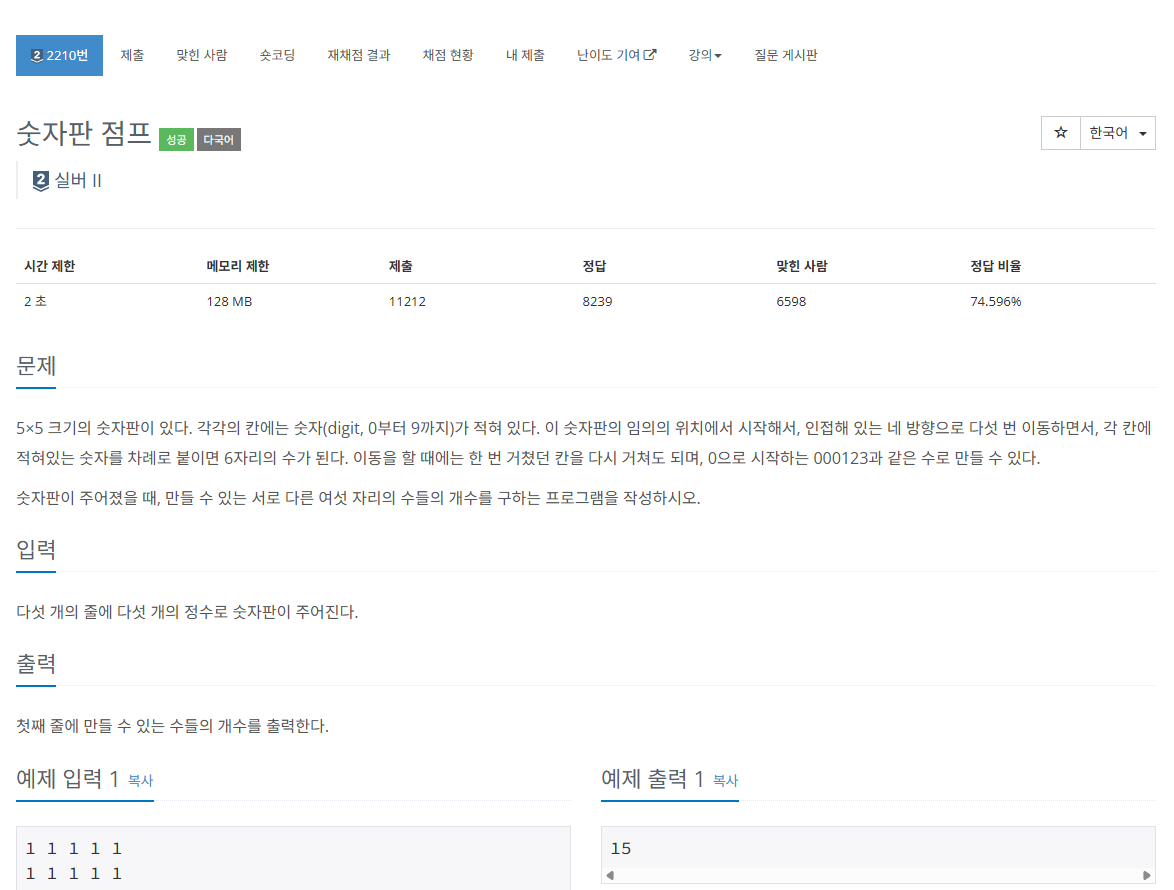Click the blue 2210번 problem badge
This screenshot has height=890, width=1174.
point(59,55)
